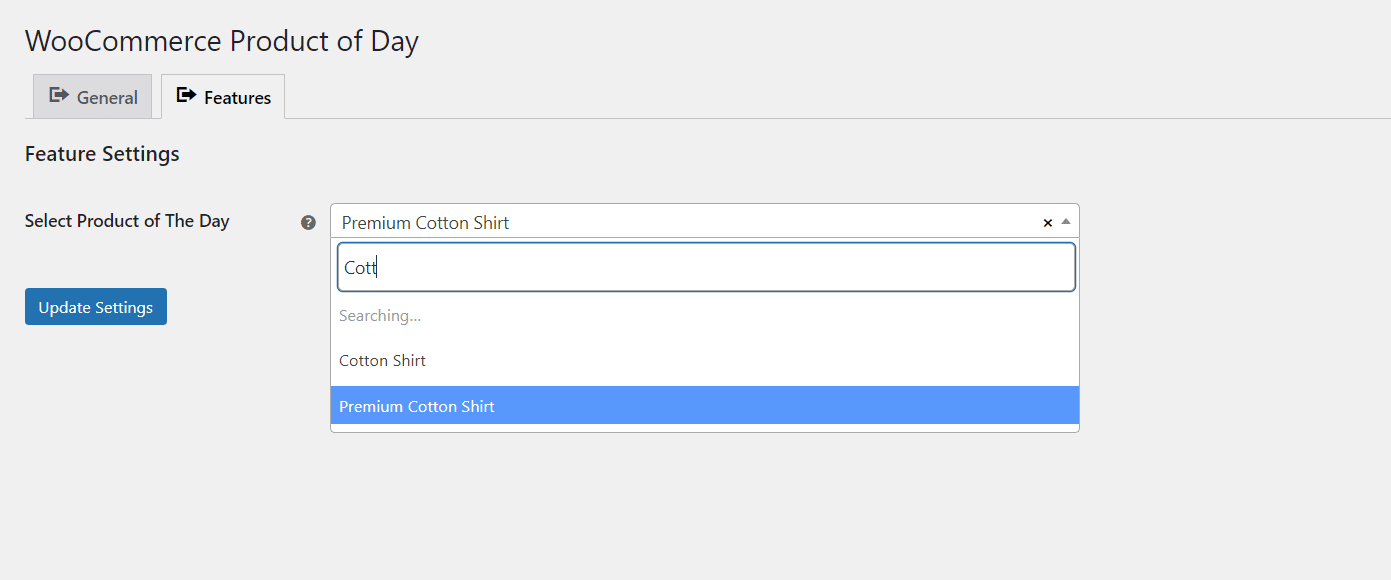Viewport: 1391px width, 580px height.
Task: Focus the search field containing "Cott"
Action: coord(706,267)
